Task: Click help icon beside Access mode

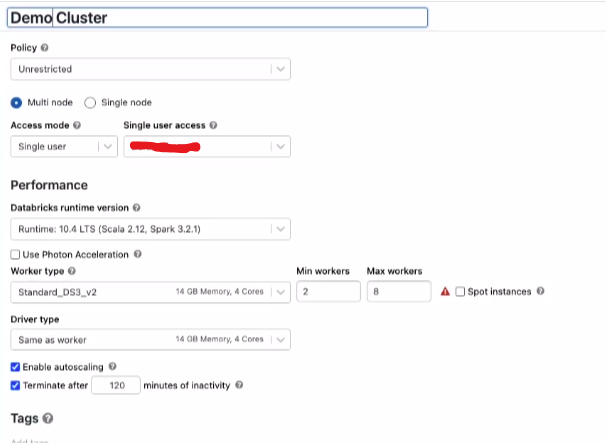Action: 77,126
